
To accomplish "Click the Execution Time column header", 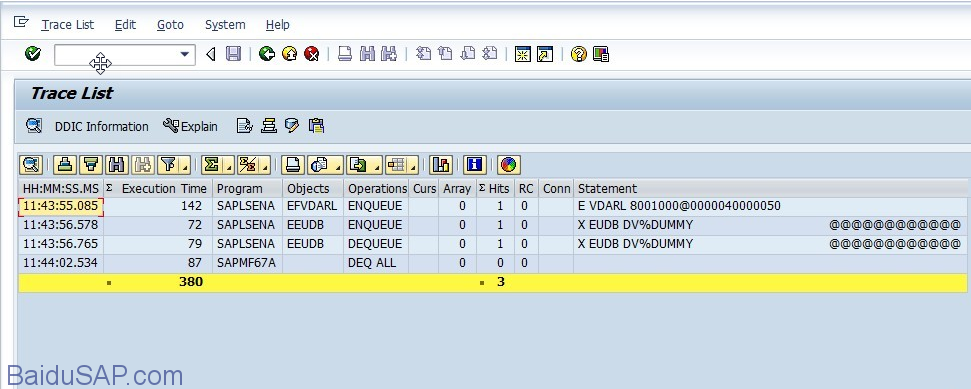I will click(x=158, y=188).
